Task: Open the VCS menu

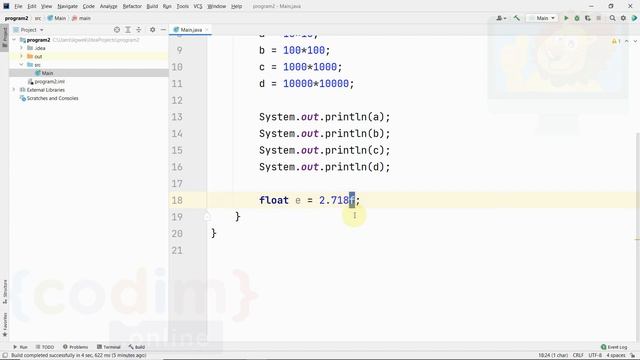Action: coord(198,7)
